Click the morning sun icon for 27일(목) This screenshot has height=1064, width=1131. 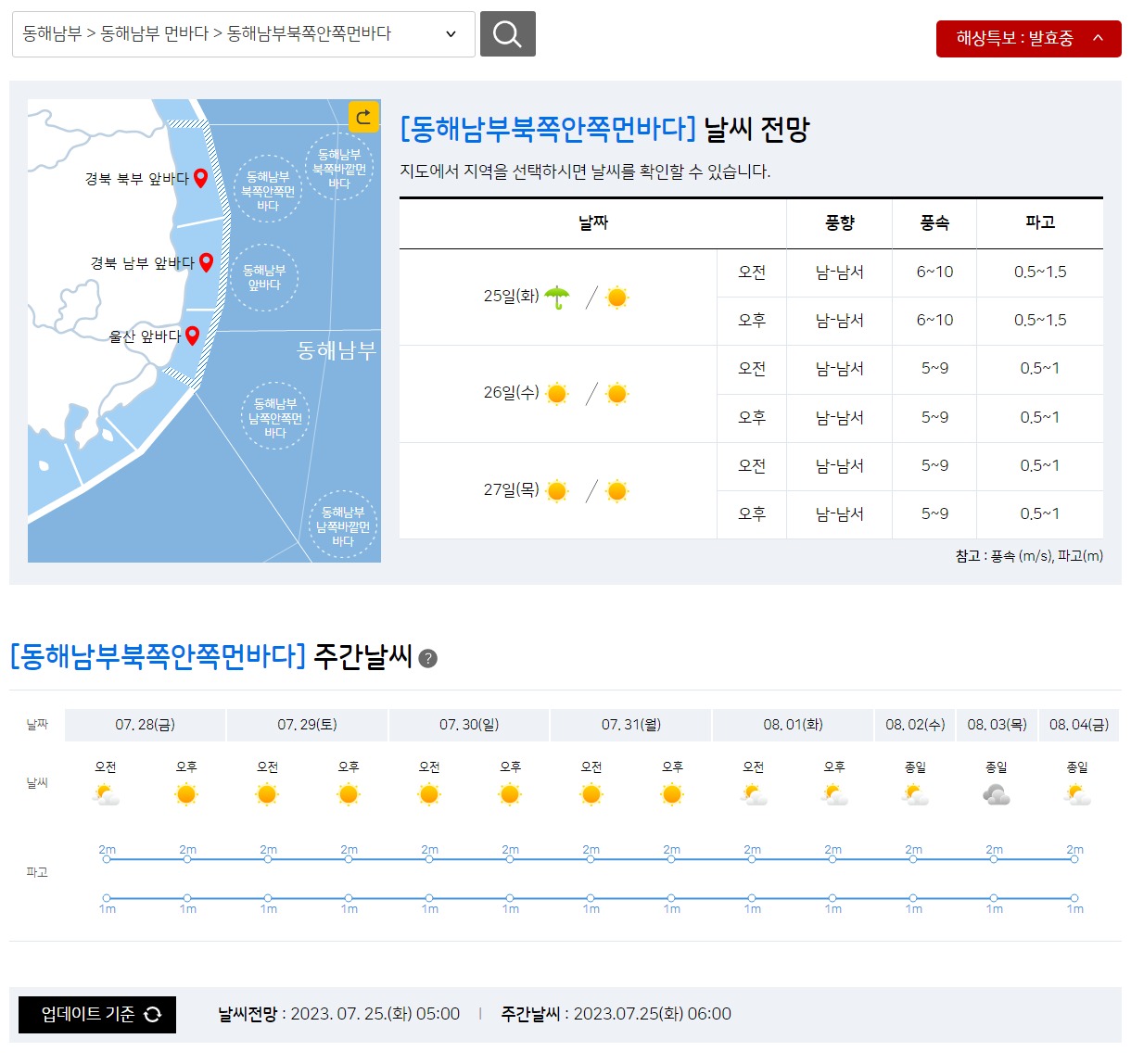coord(557,491)
